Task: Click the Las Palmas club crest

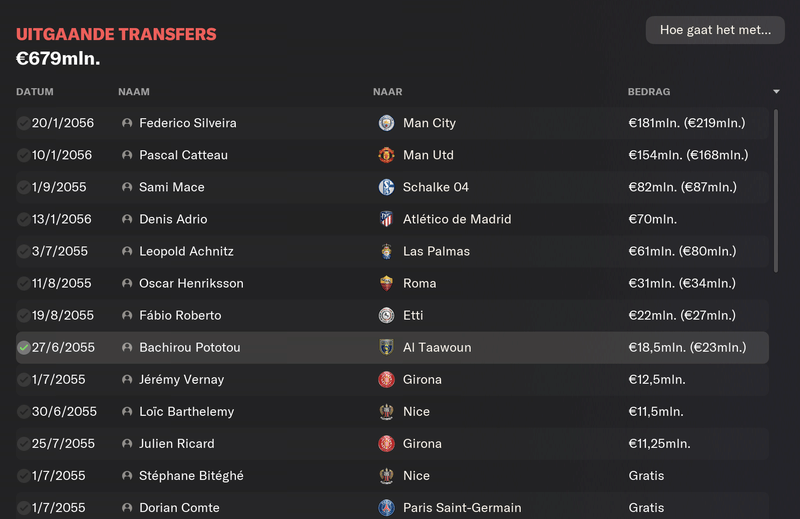Action: coord(386,251)
